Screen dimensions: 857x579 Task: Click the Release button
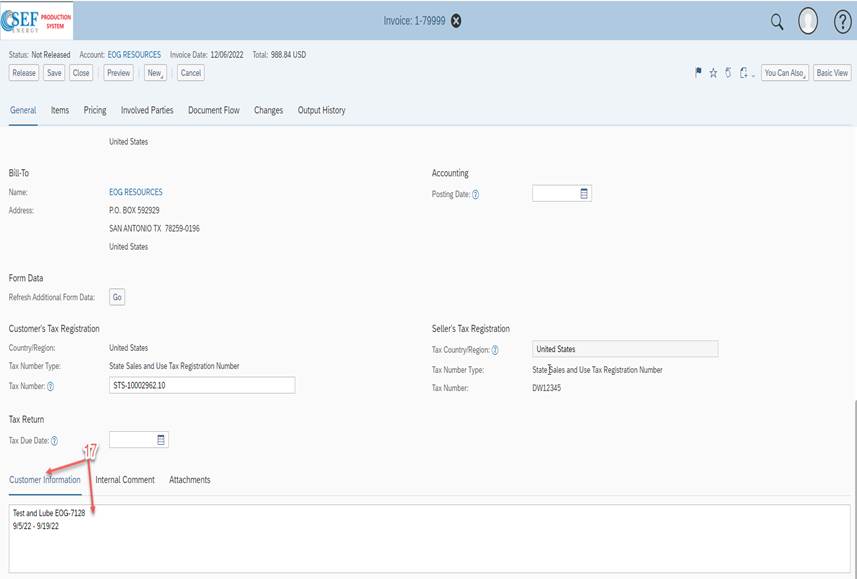click(x=22, y=72)
